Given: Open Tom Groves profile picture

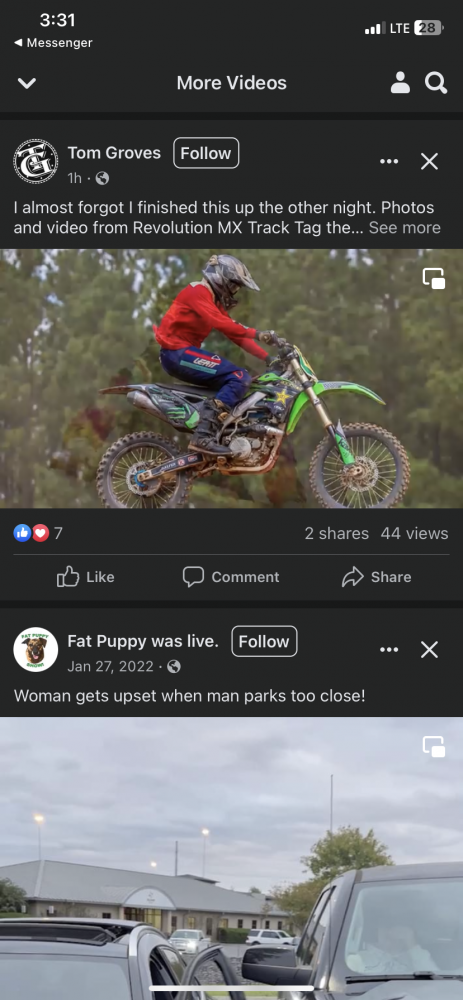Looking at the screenshot, I should (x=36, y=161).
